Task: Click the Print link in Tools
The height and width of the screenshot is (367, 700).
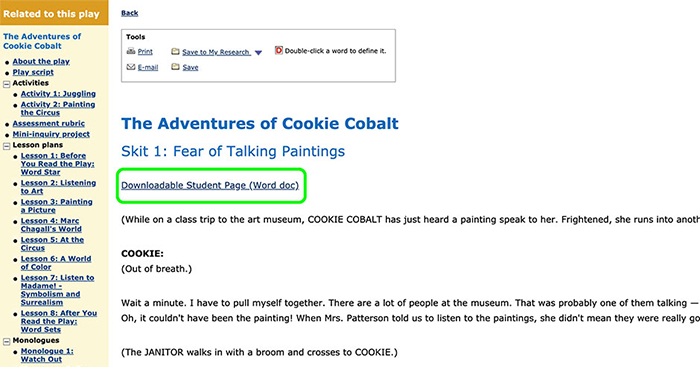Action: pyautogui.click(x=145, y=52)
